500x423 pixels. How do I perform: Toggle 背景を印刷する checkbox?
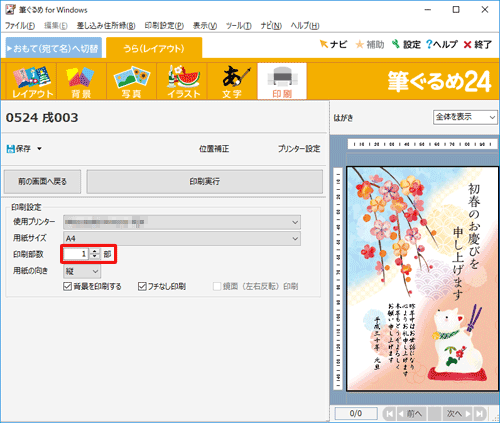click(x=67, y=286)
